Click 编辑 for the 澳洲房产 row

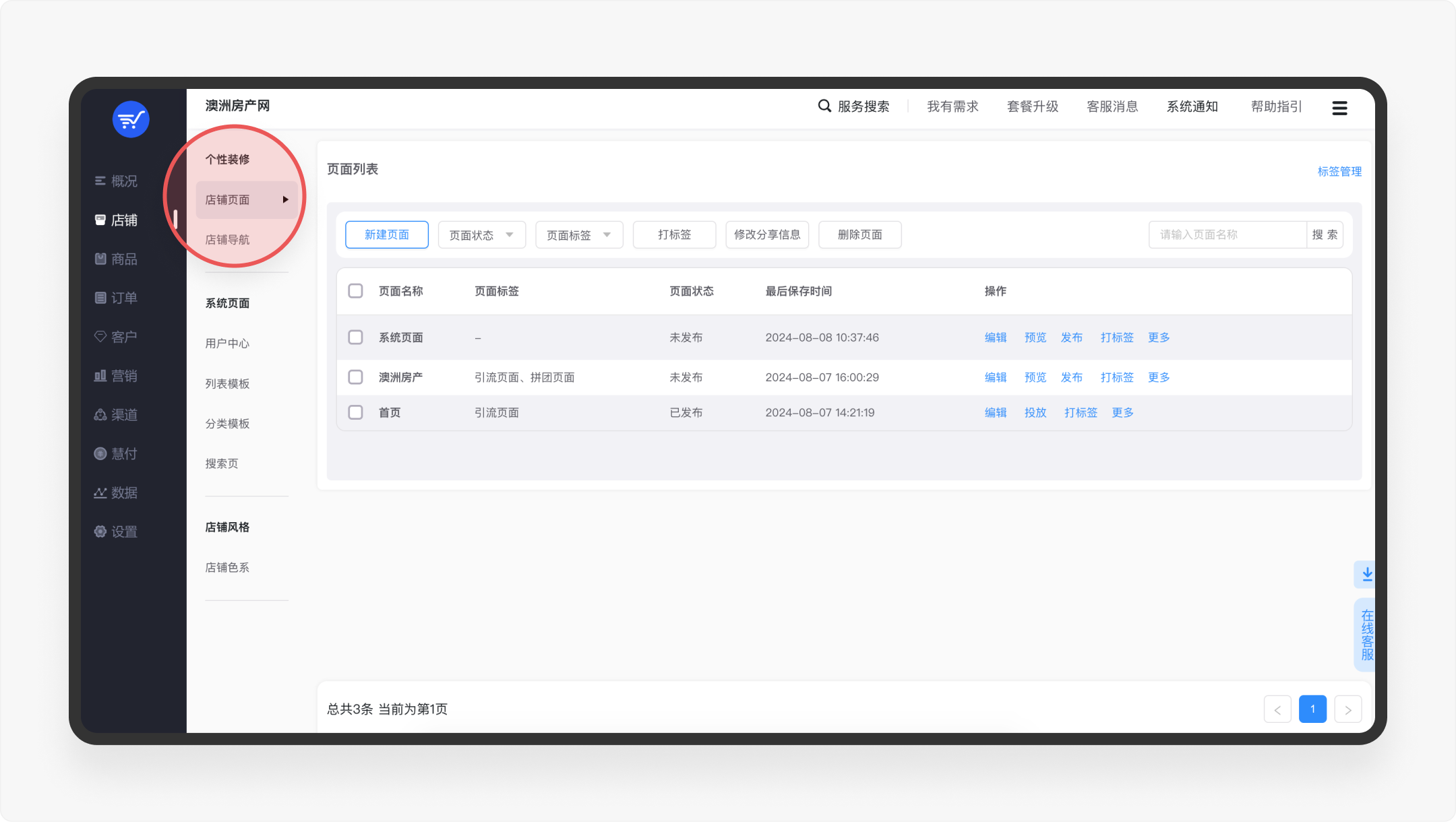coord(995,377)
